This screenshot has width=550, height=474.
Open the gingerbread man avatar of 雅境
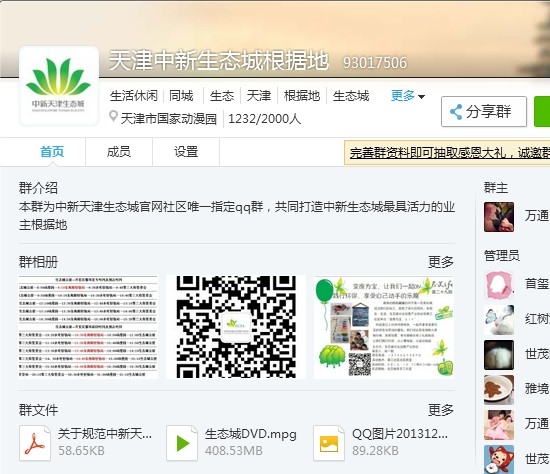click(499, 389)
